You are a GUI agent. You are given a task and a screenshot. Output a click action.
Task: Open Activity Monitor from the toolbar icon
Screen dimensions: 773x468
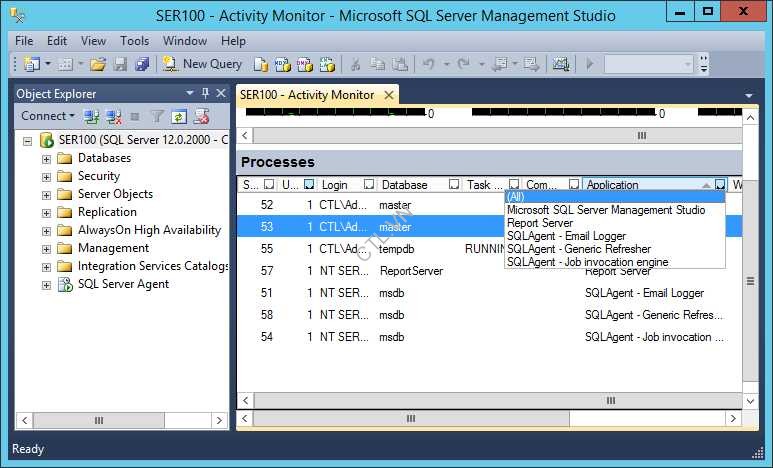click(561, 64)
